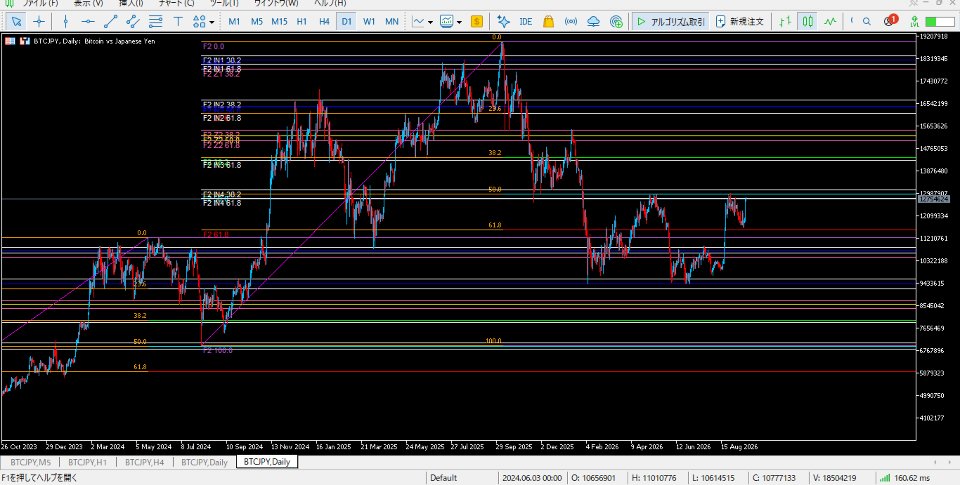960x485 pixels.
Task: Pick the trendline drawing tool
Action: (x=110, y=21)
